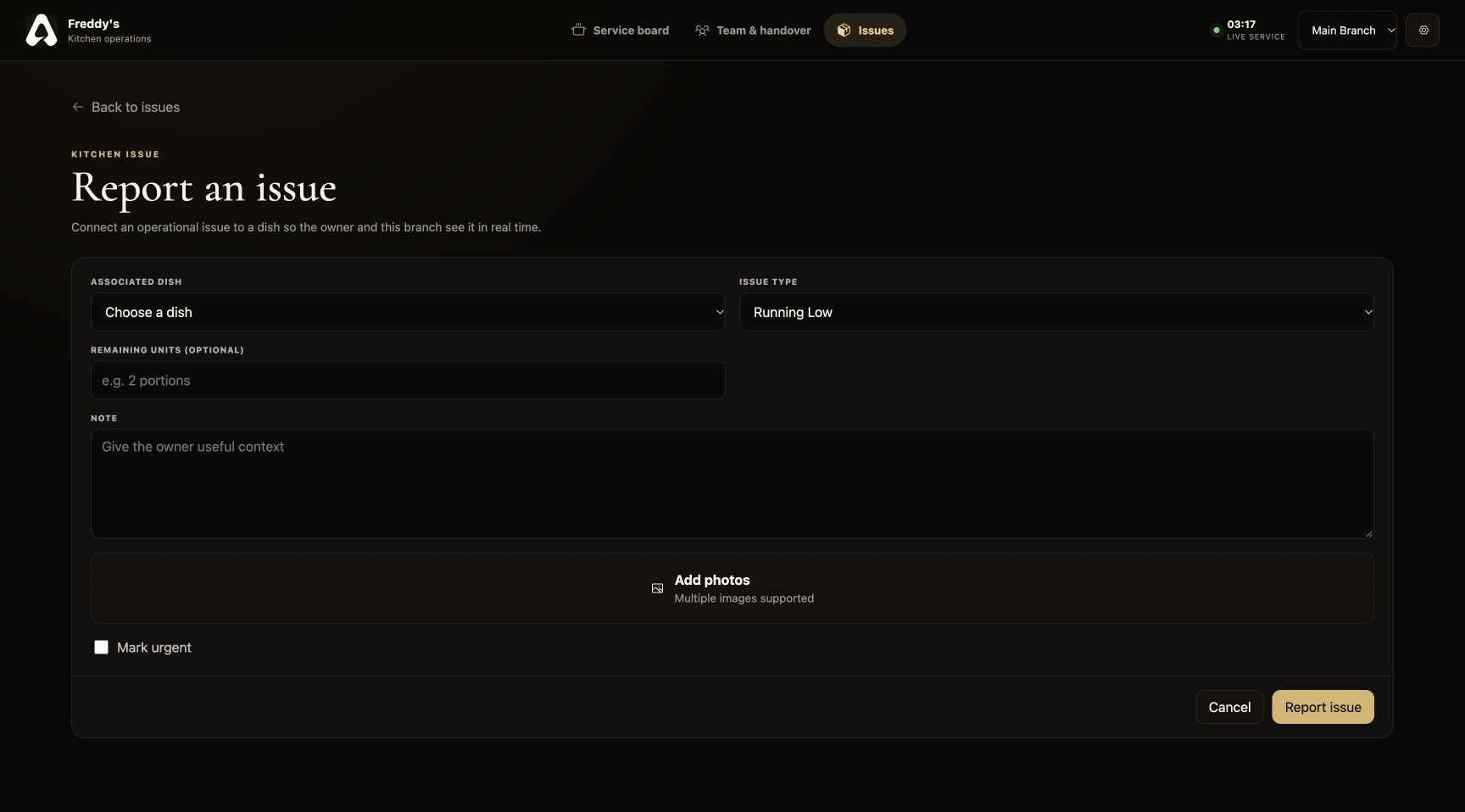Open the Issue Type dropdown
Screen dimensions: 1465x812
pyautogui.click(x=1056, y=312)
